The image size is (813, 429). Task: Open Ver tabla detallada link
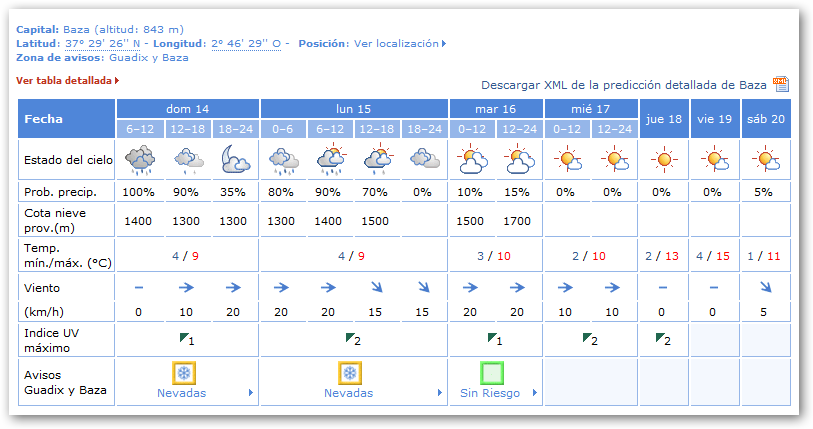[x=64, y=80]
